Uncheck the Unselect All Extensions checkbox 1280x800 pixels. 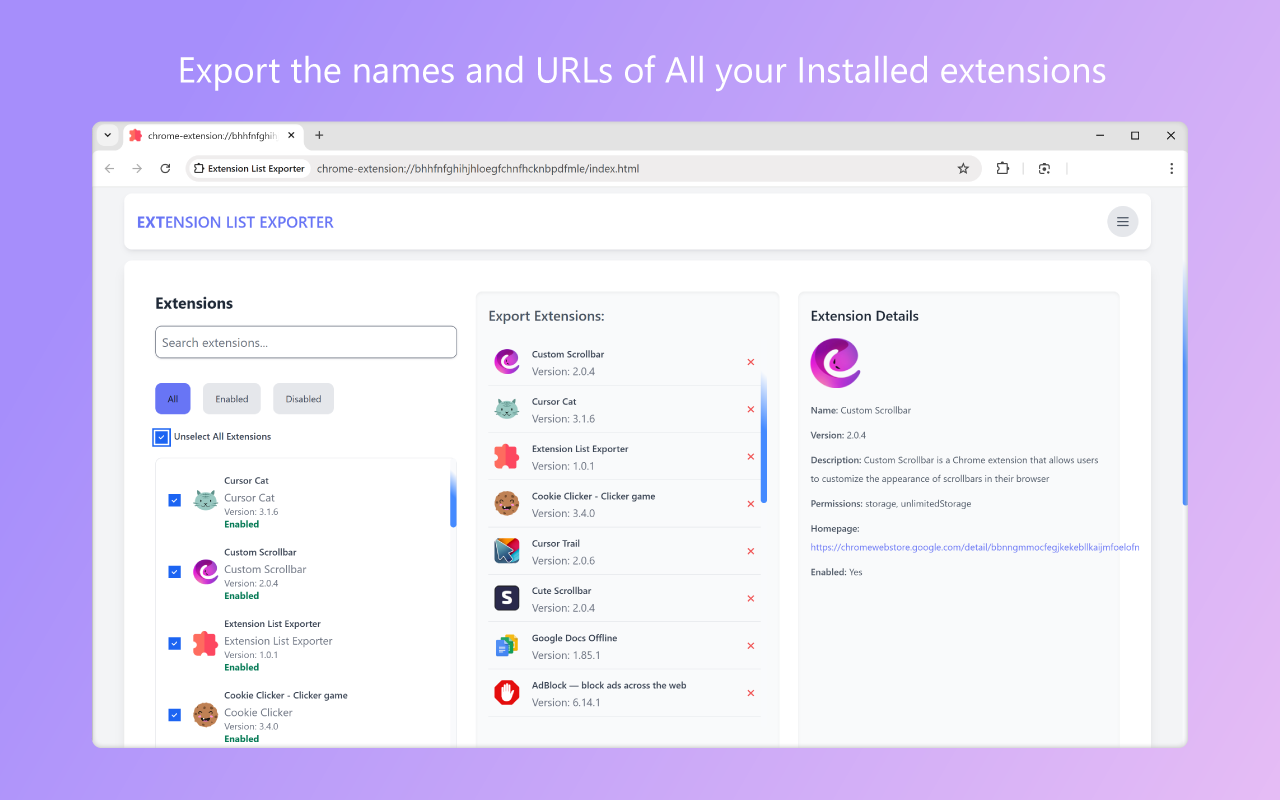click(161, 436)
